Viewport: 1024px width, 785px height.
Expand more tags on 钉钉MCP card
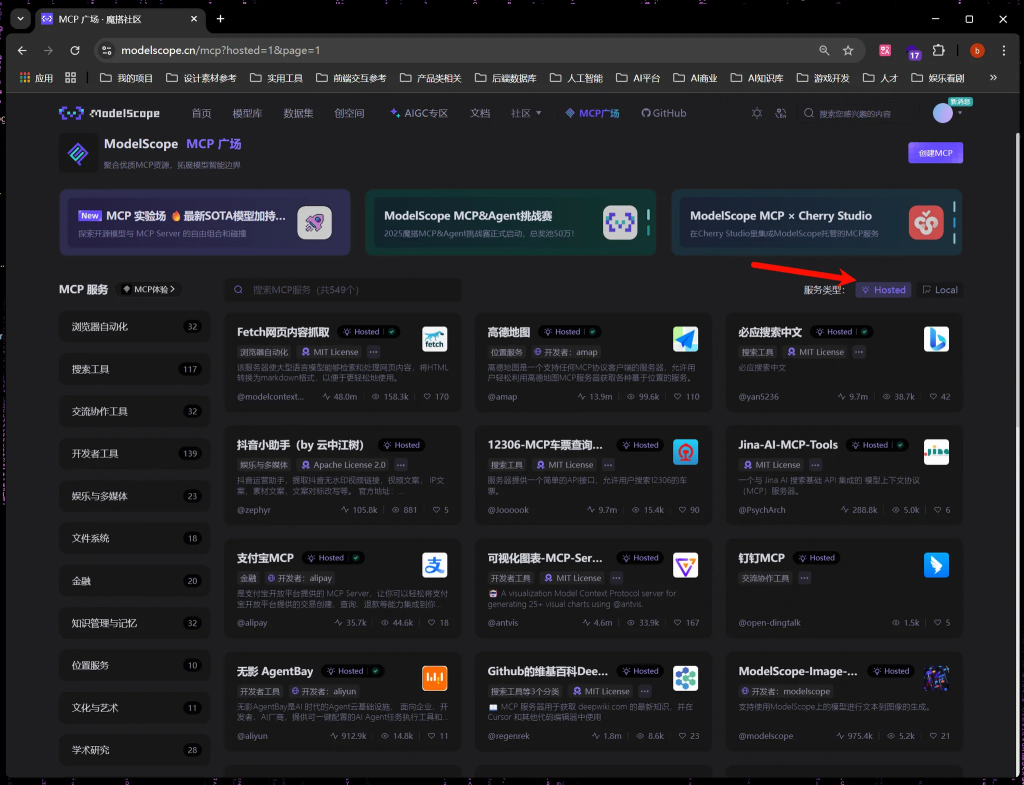click(x=805, y=578)
